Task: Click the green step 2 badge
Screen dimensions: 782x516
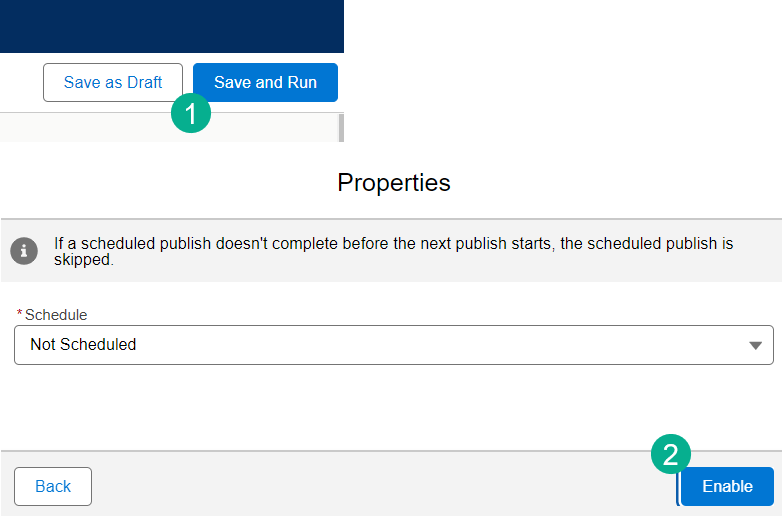Action: 671,454
